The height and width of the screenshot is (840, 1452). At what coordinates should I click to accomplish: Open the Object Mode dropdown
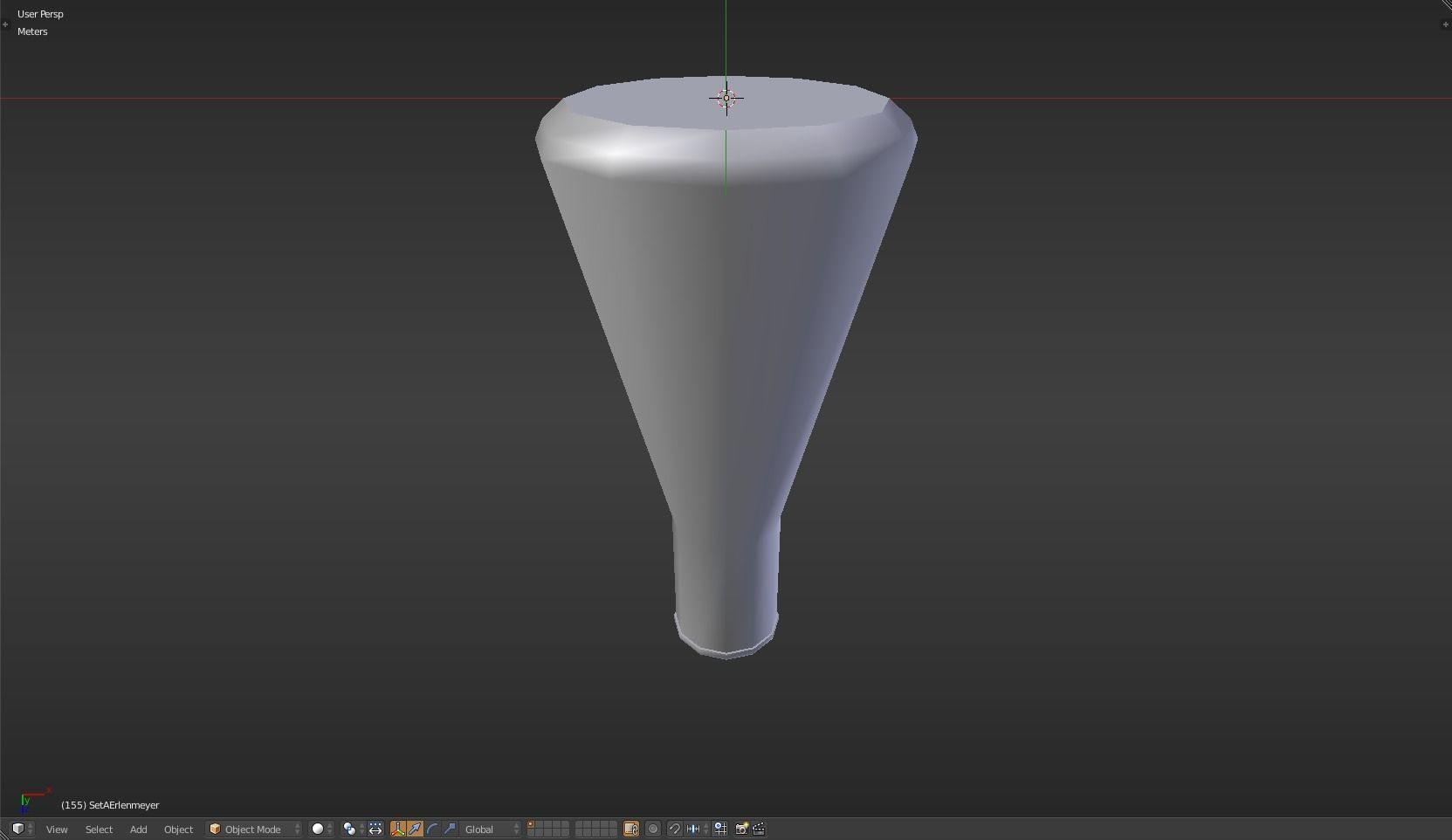click(254, 829)
